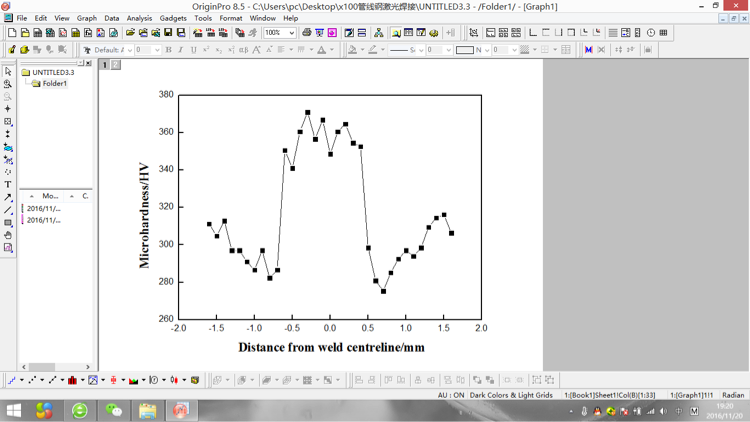Select Folder1 in Project Explorer

tap(49, 83)
